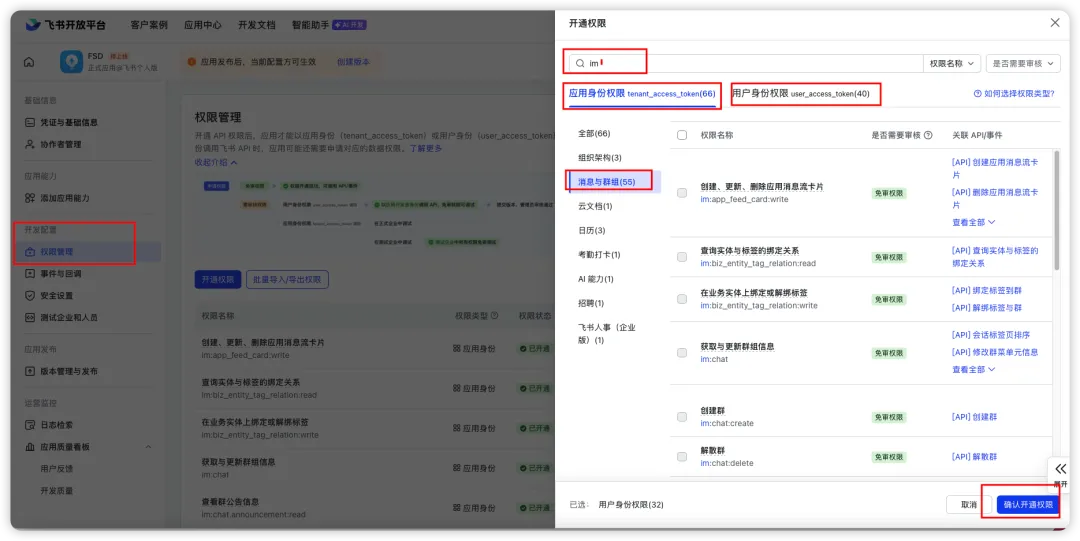Open the 权限名称 search type dropdown
Viewport: 1080px width, 541px height.
(x=952, y=63)
